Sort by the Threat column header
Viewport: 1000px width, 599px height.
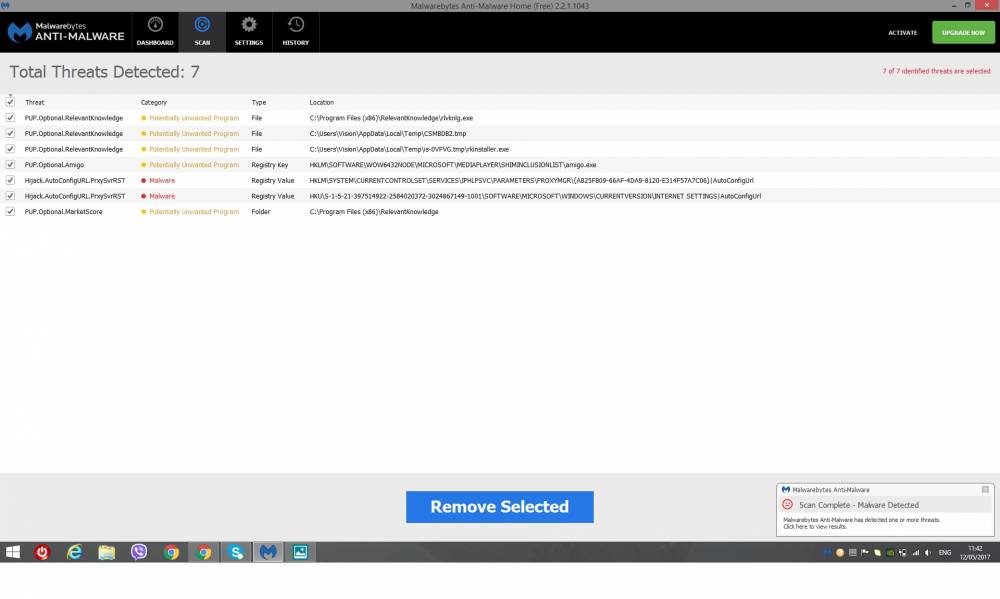pyautogui.click(x=34, y=102)
